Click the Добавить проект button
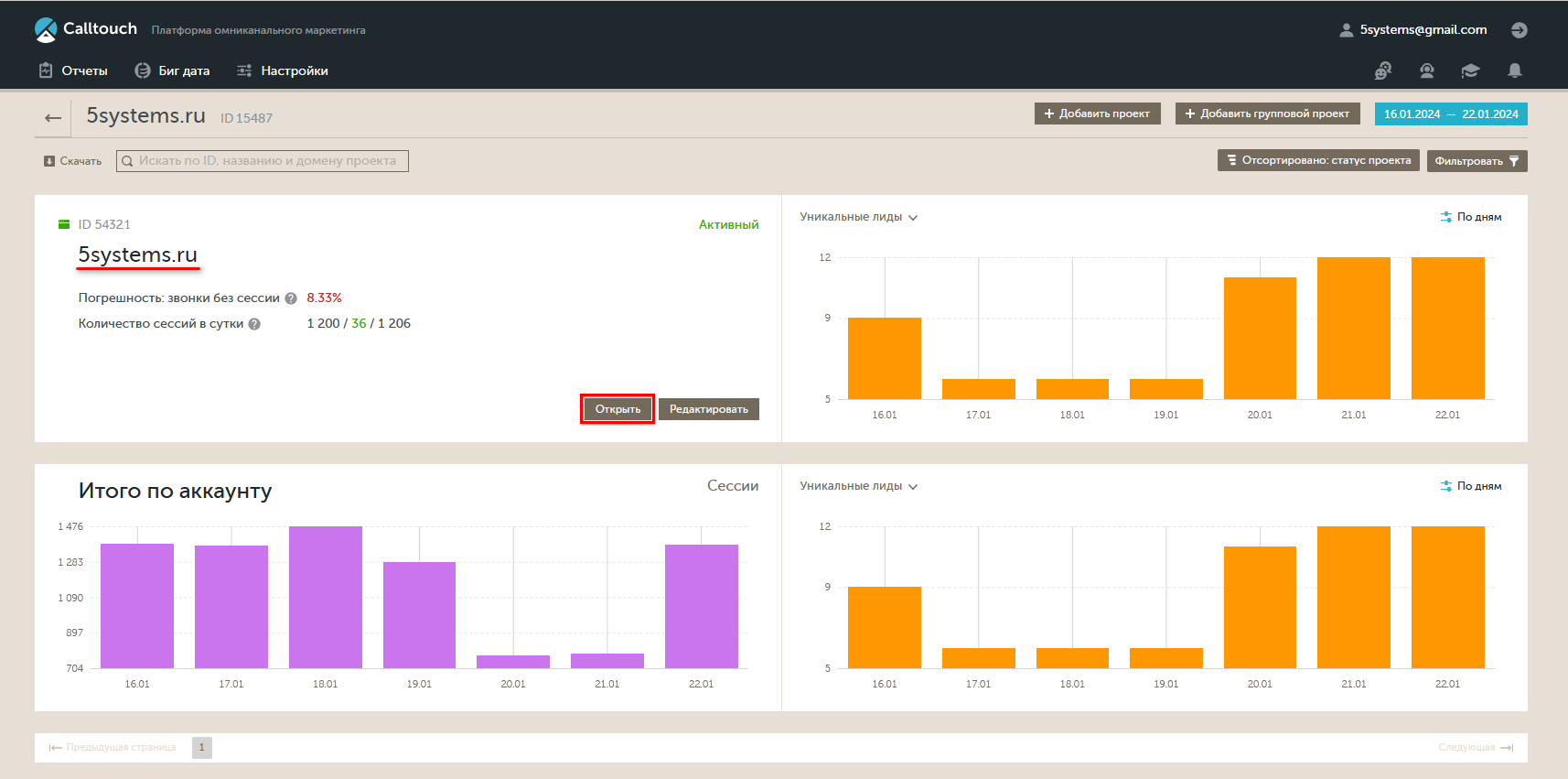 1098,114
